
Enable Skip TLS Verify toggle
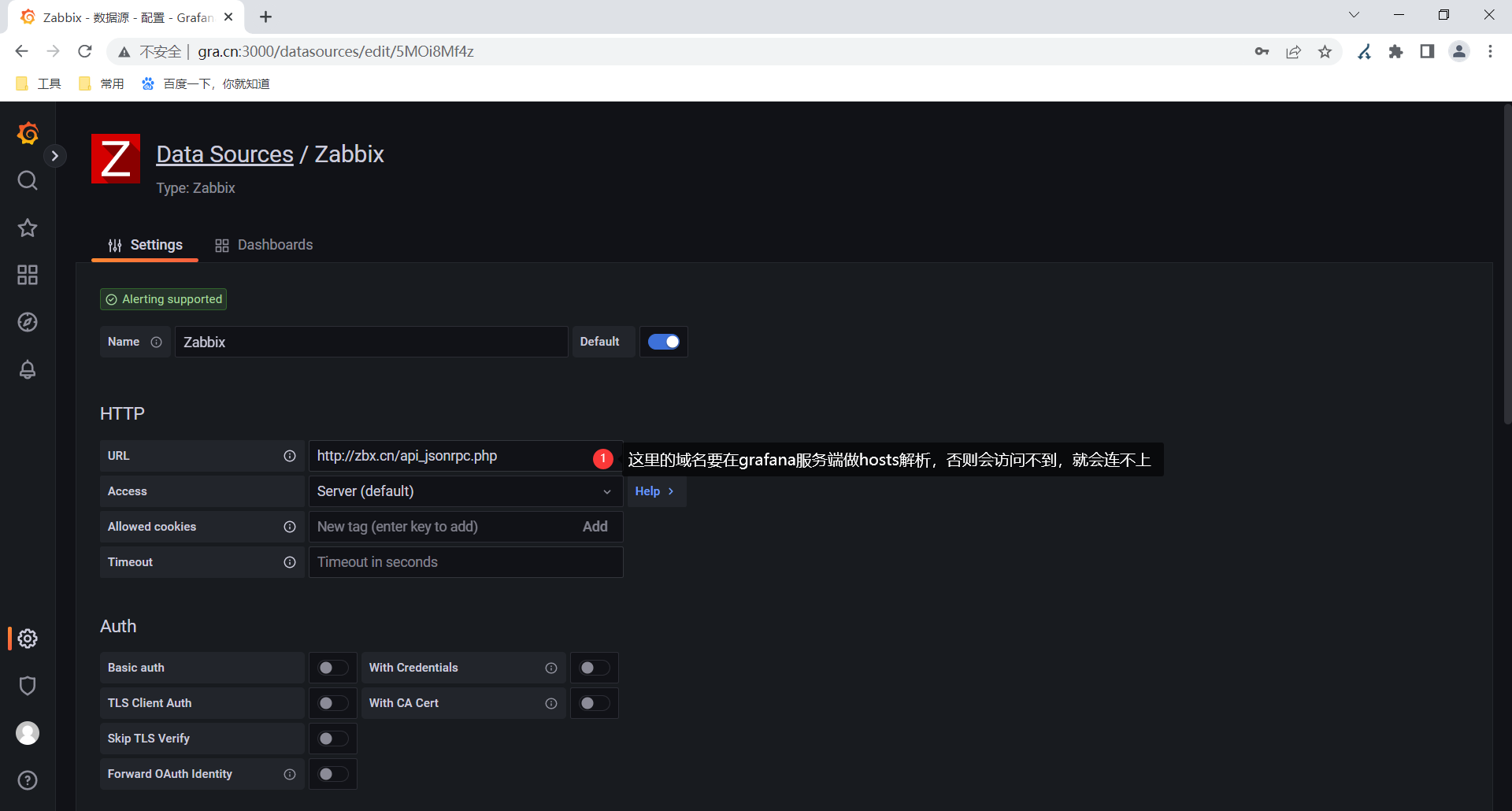[x=332, y=739]
